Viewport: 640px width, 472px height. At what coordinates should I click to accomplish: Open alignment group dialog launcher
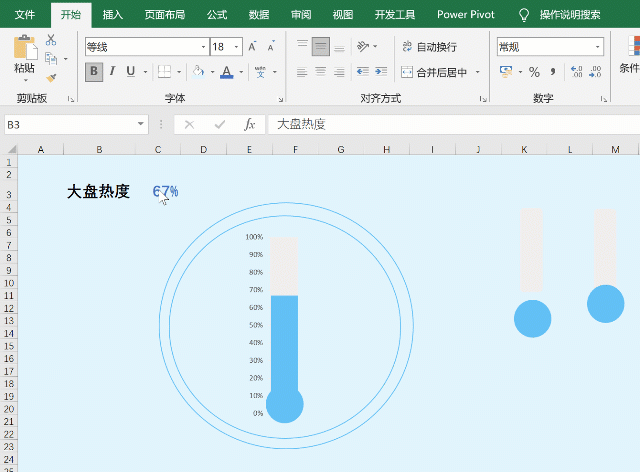pos(483,99)
